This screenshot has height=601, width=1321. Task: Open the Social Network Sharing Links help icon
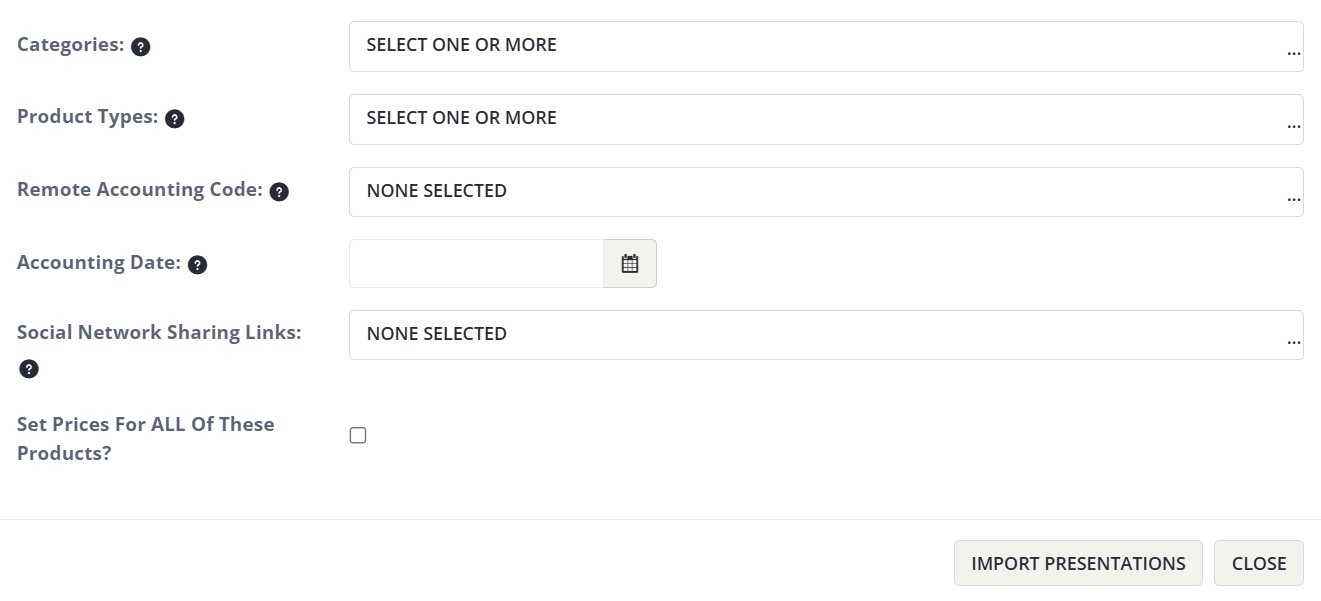coord(29,369)
